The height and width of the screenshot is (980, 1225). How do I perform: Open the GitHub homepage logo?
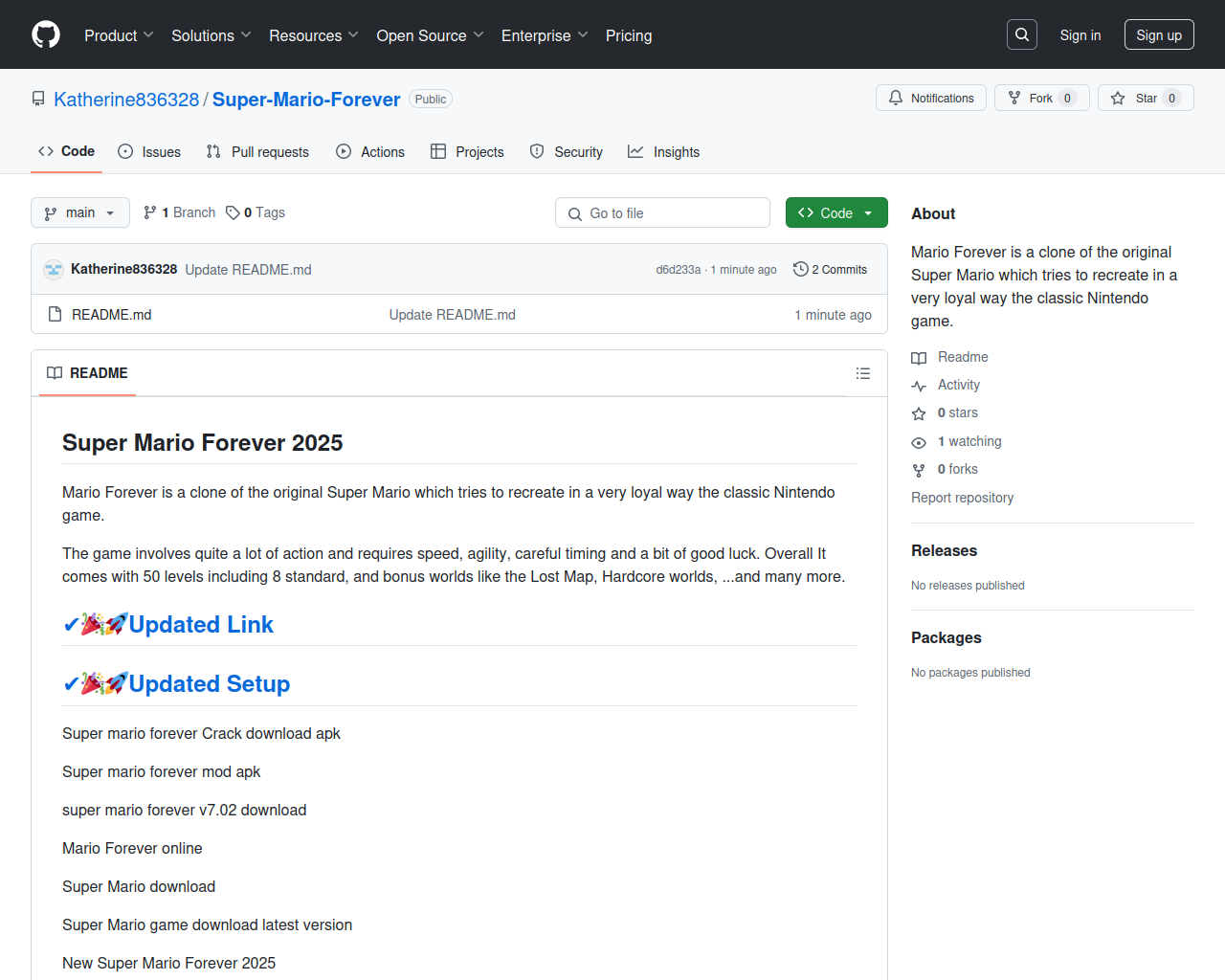coord(46,34)
